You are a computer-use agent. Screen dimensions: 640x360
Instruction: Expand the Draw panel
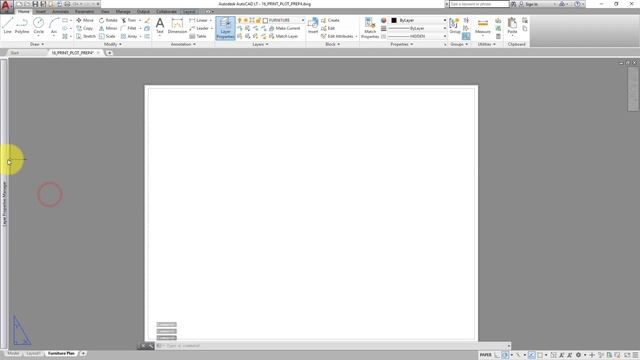37,44
